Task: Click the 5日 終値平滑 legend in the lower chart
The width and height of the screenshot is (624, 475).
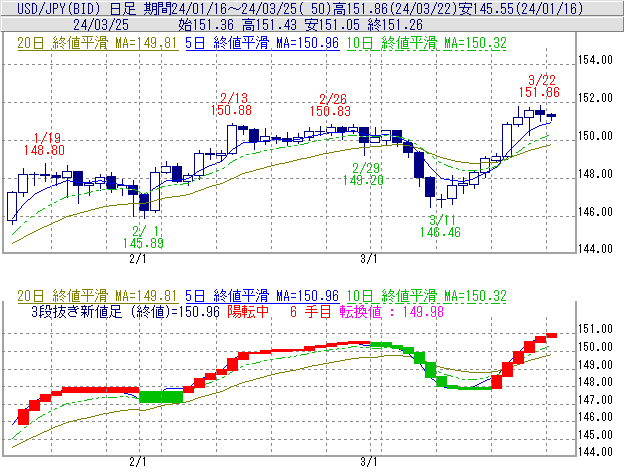Action: pyautogui.click(x=262, y=296)
